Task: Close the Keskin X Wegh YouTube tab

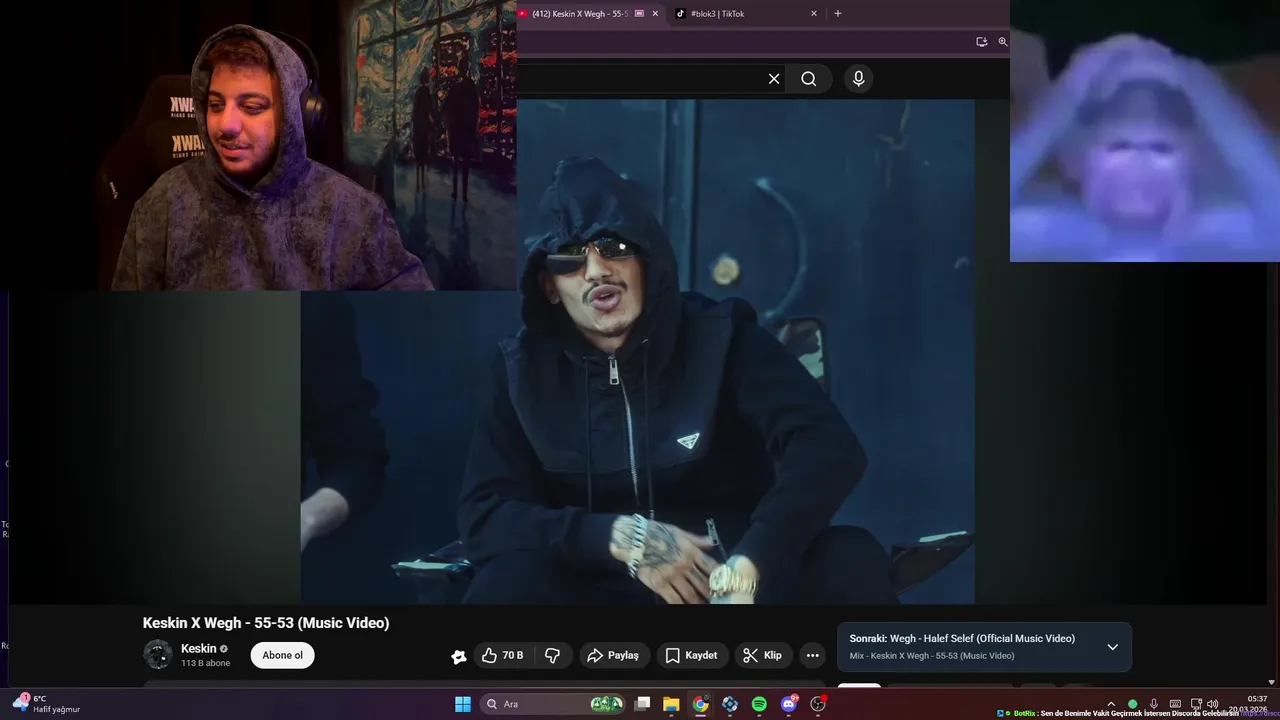Action: click(655, 14)
